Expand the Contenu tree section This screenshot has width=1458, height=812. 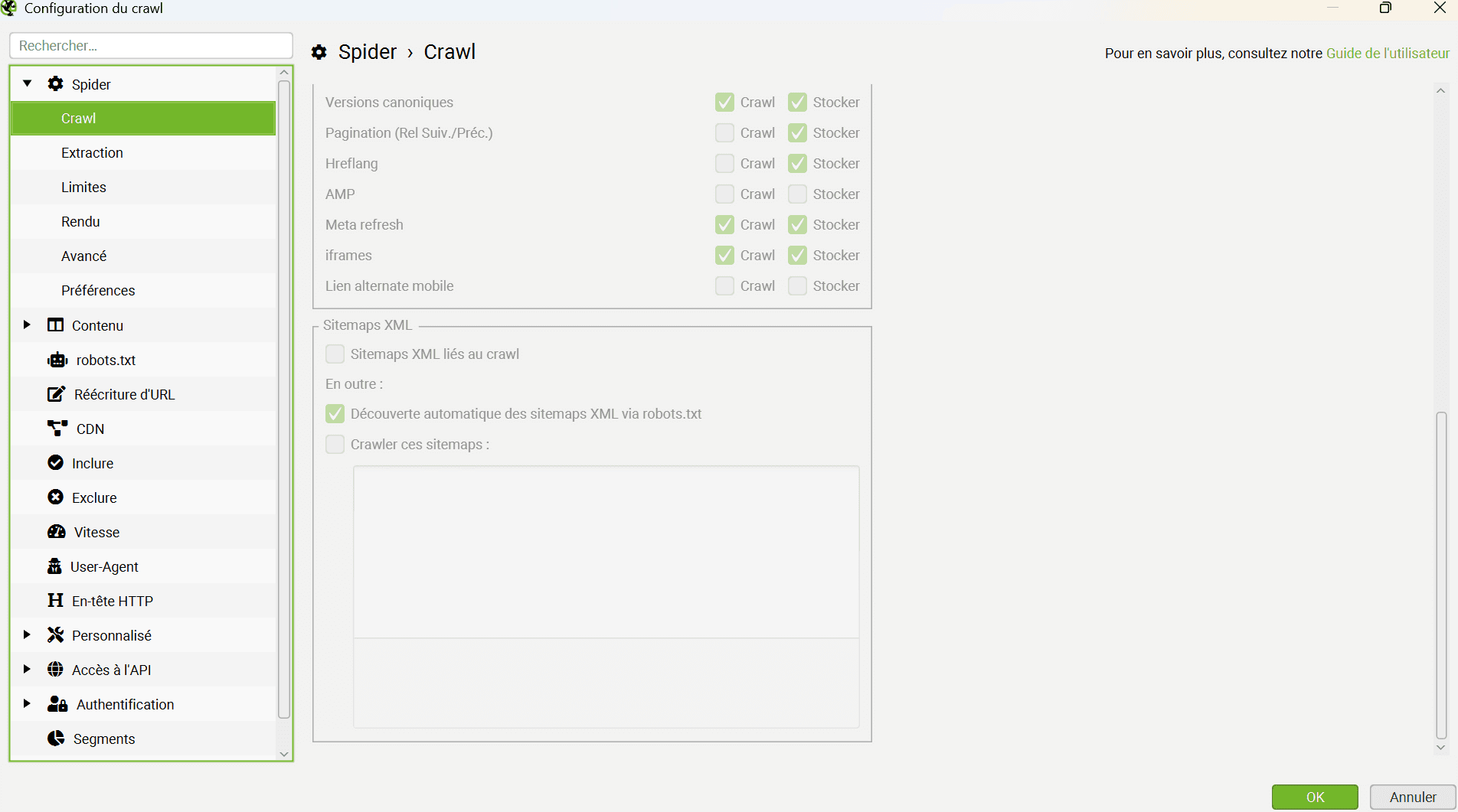27,325
